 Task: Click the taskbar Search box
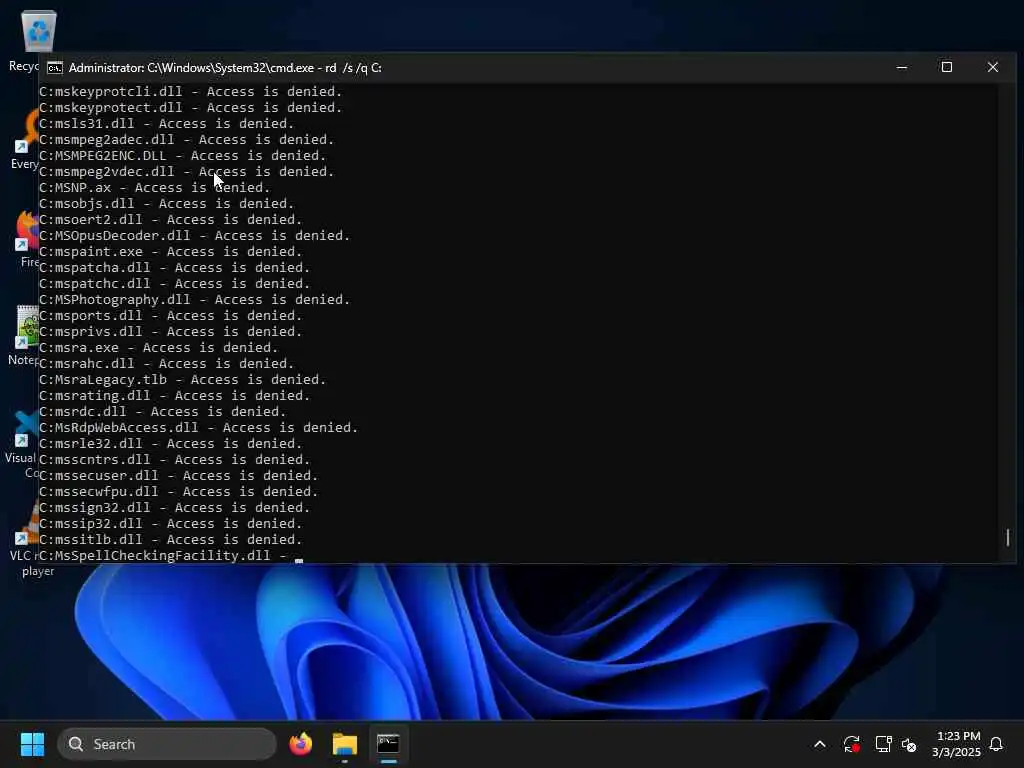pos(167,744)
